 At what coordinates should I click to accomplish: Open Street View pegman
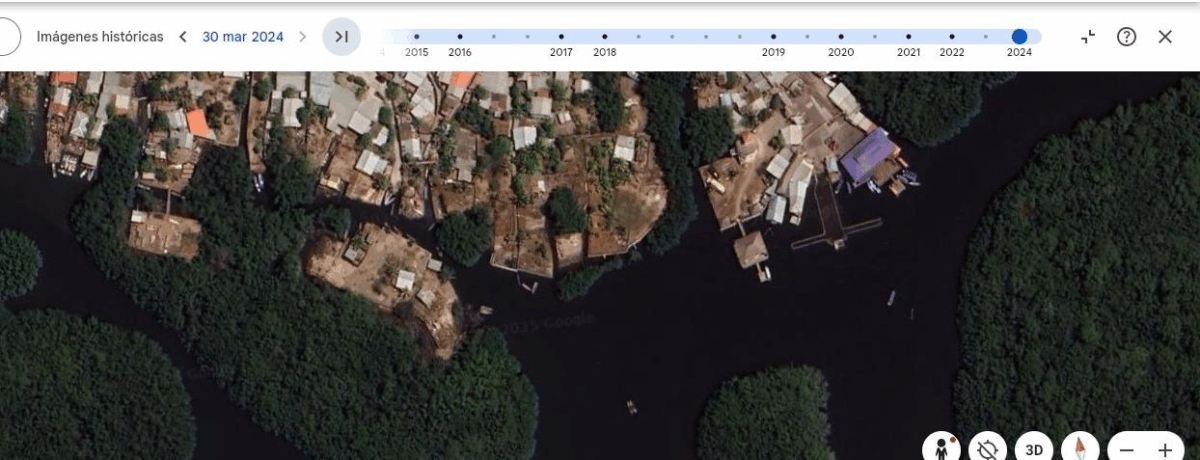(x=941, y=449)
